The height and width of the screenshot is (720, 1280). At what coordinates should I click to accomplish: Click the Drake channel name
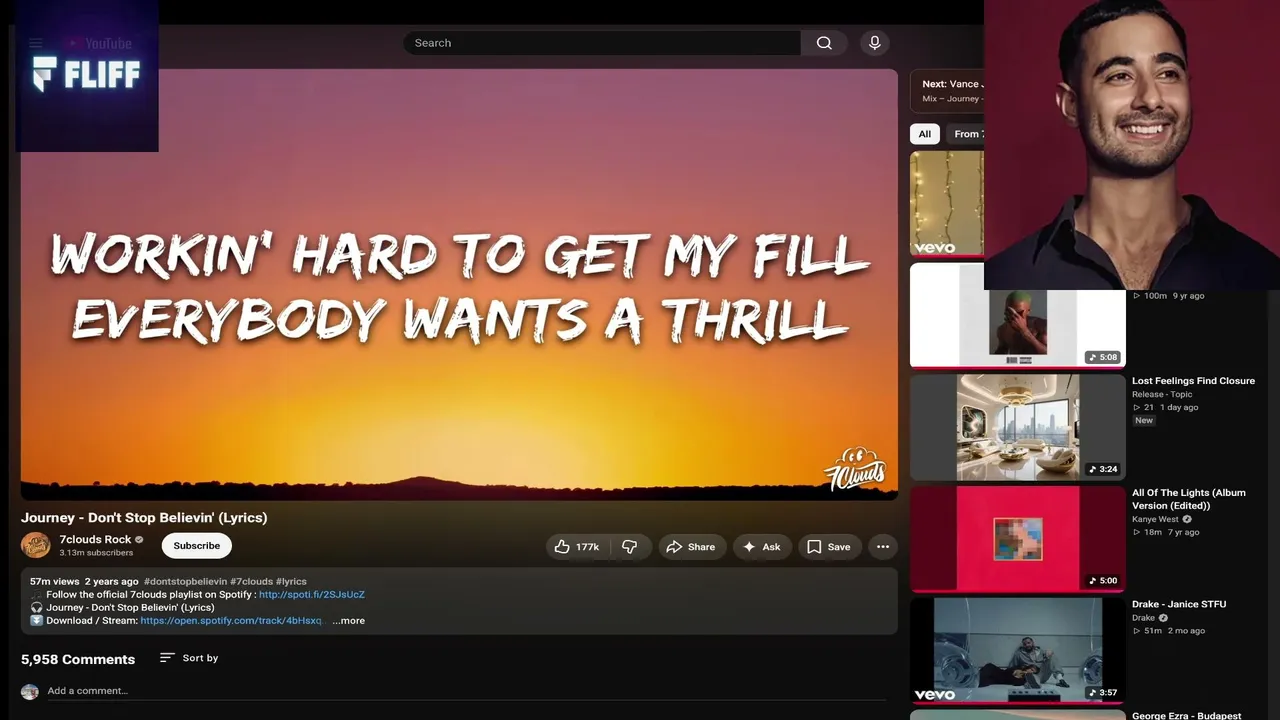pyautogui.click(x=1143, y=618)
